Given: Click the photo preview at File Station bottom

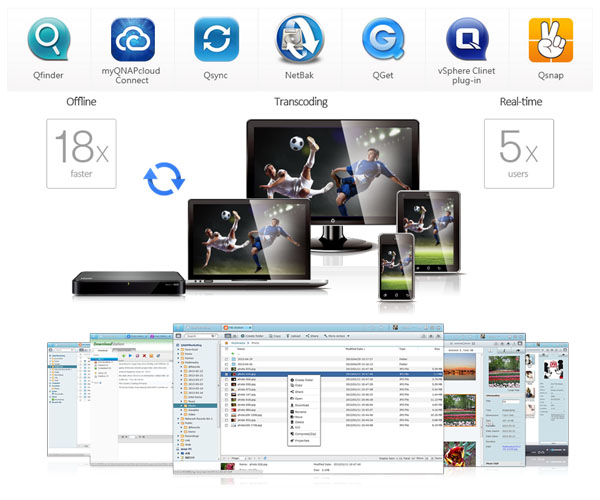Looking at the screenshot, I should point(228,467).
